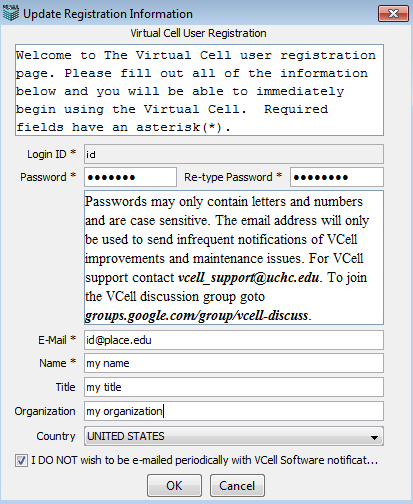Select the Re-type Password field
Screen dimensions: 413x504
click(337, 177)
